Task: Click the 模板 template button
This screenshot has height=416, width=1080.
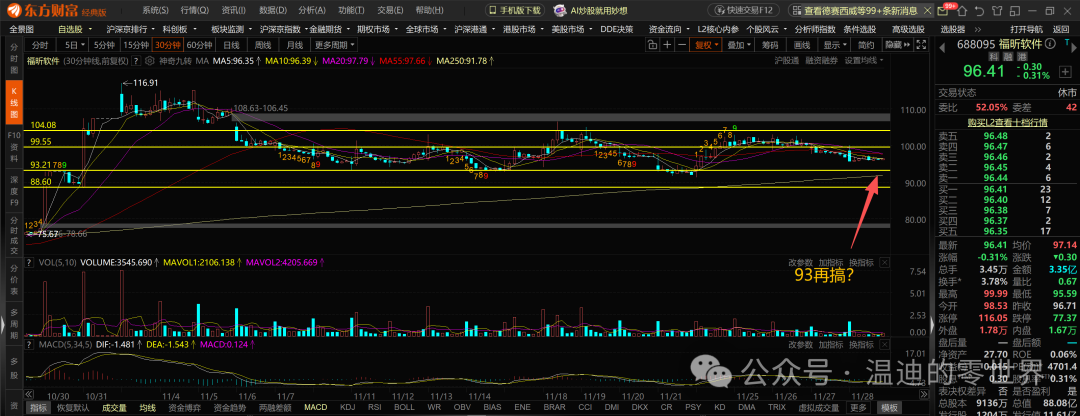Action: tap(889, 408)
